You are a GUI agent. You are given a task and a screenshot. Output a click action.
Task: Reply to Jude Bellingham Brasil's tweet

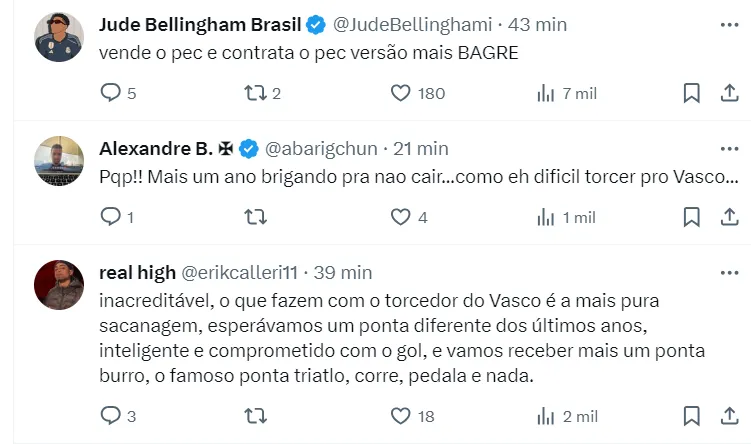[x=111, y=93]
